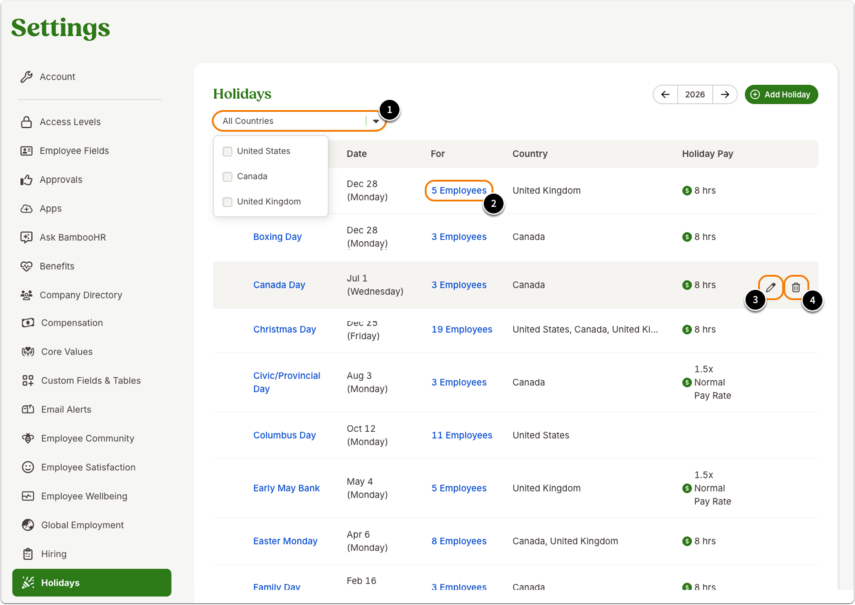Viewport: 855px width, 605px height.
Task: Open Account settings
Action: (57, 77)
